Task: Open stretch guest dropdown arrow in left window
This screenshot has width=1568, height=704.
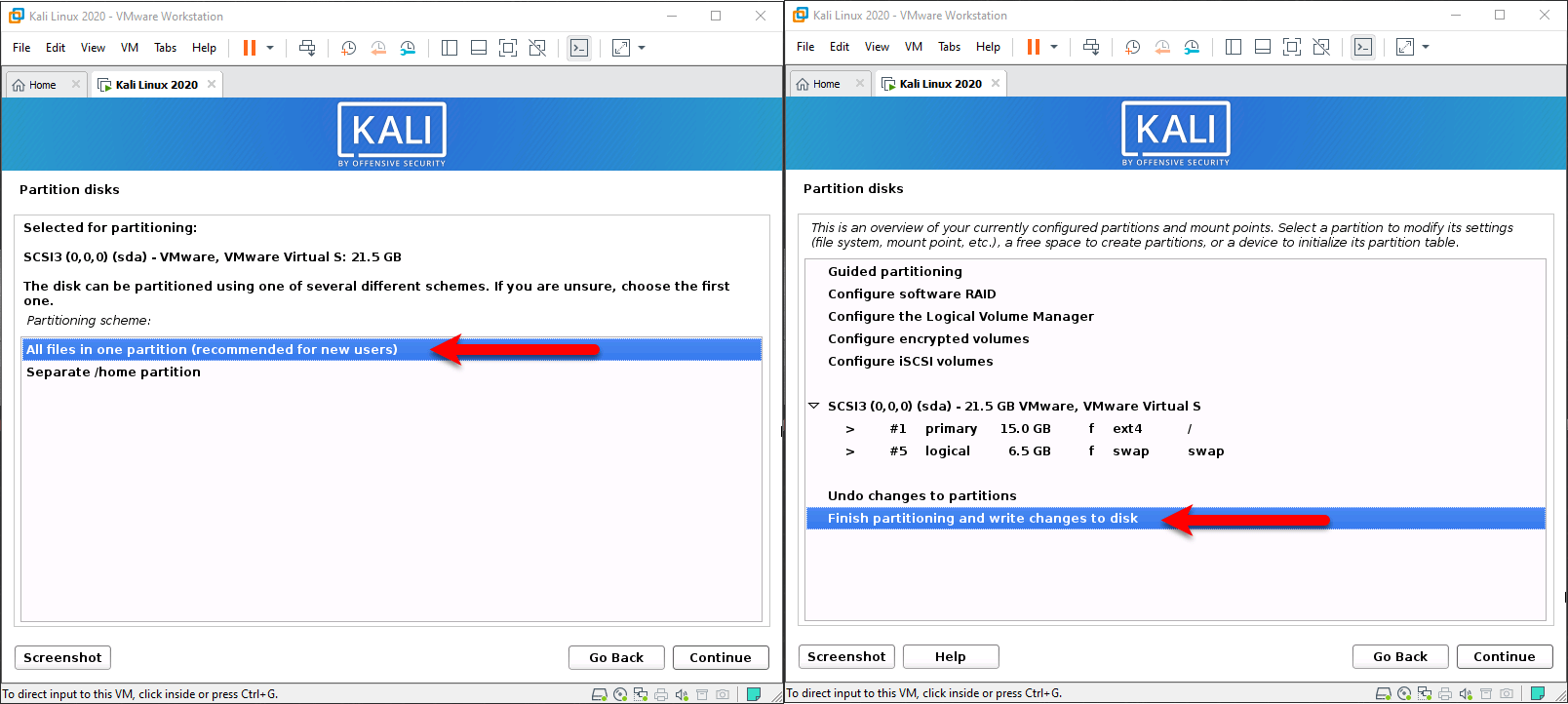Action: pyautogui.click(x=642, y=48)
